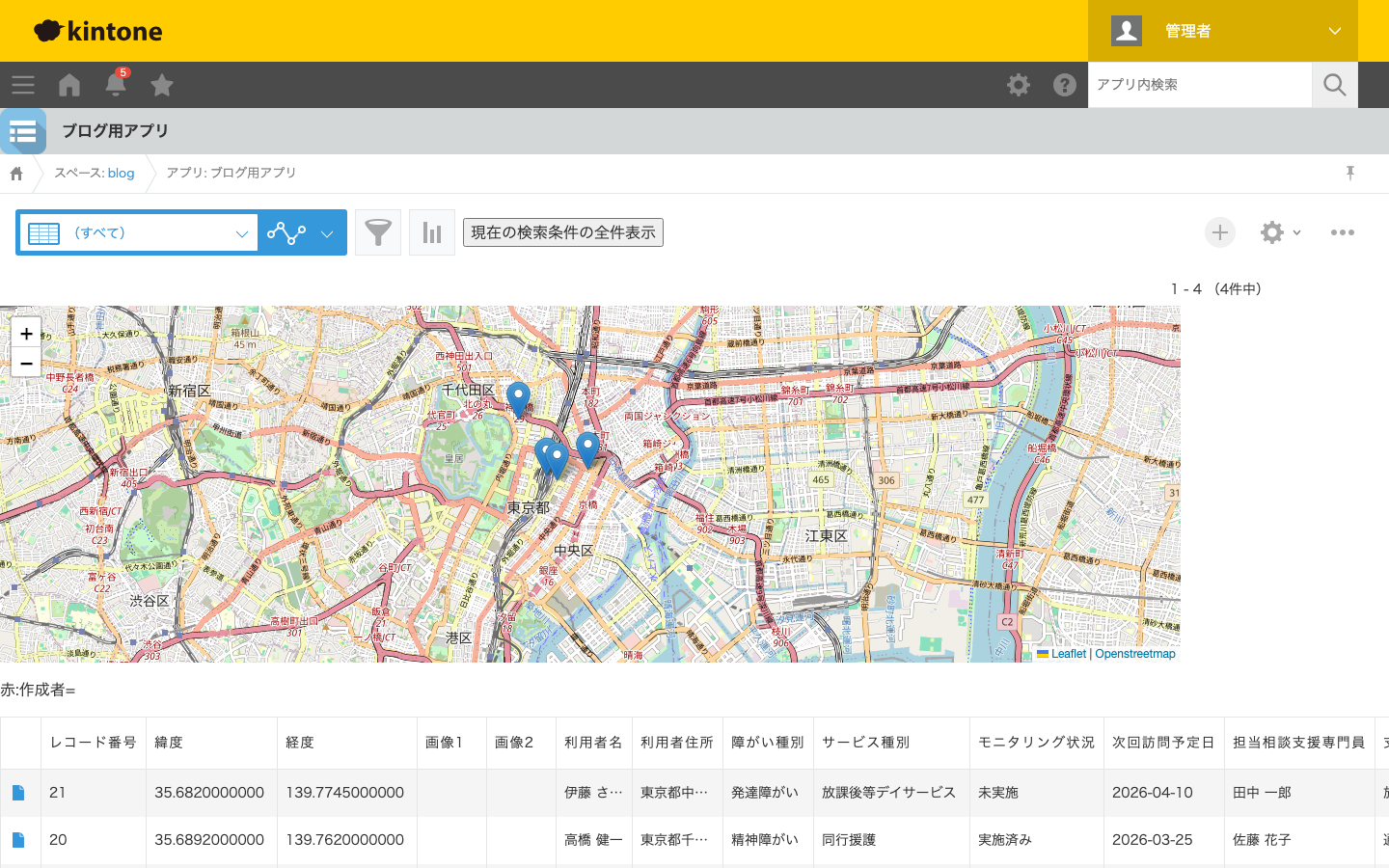Open the favorites star icon

click(x=162, y=85)
